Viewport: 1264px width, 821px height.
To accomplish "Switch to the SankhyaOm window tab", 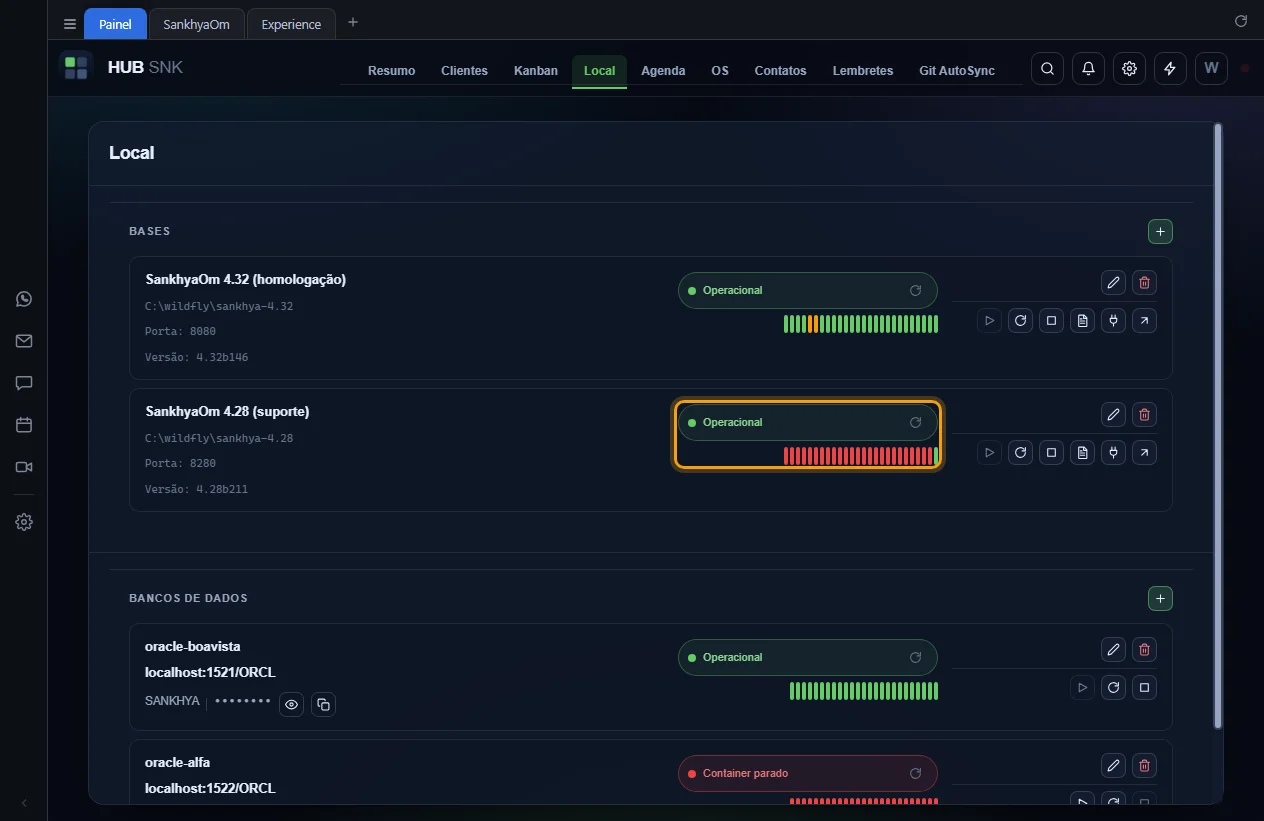I will tap(196, 24).
